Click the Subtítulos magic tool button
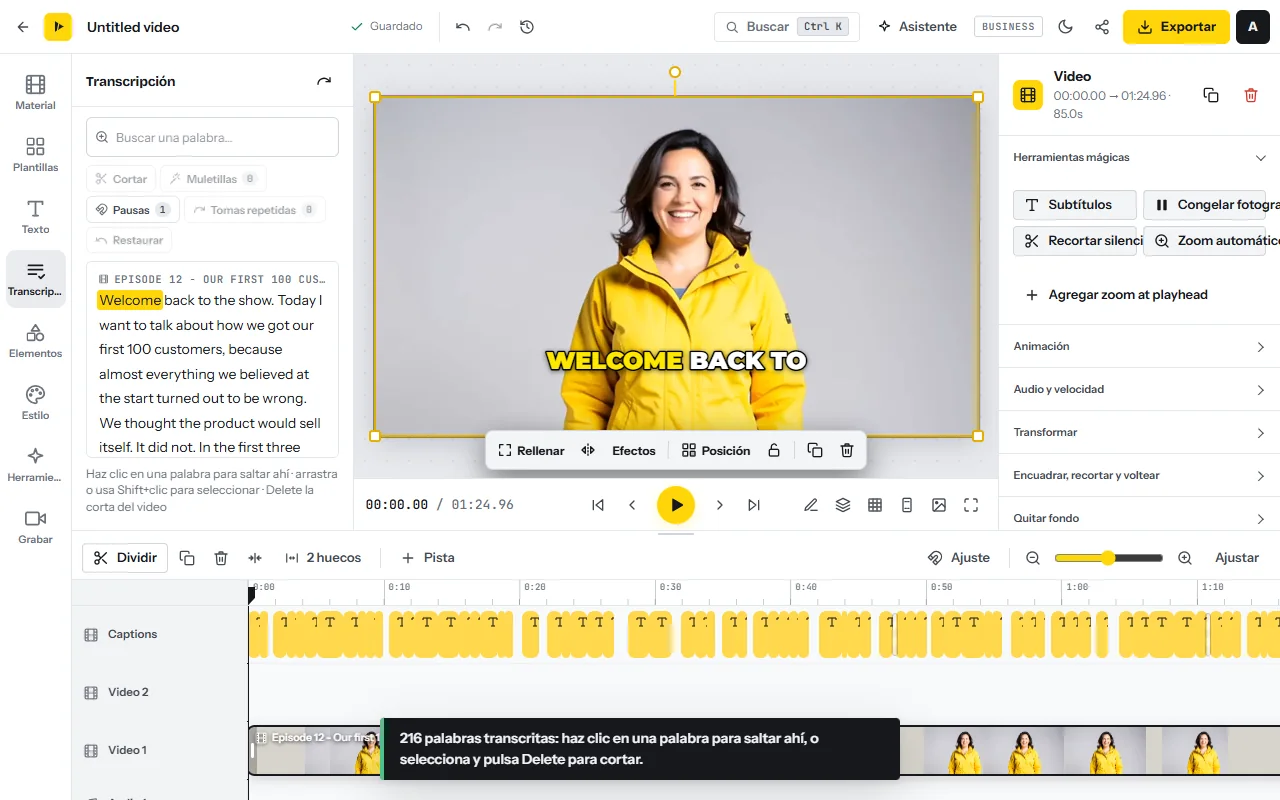 point(1075,205)
